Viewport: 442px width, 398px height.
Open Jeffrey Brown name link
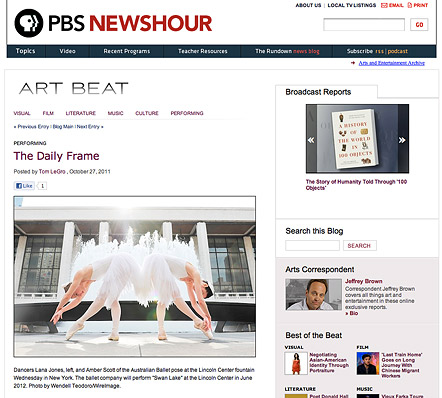click(364, 281)
